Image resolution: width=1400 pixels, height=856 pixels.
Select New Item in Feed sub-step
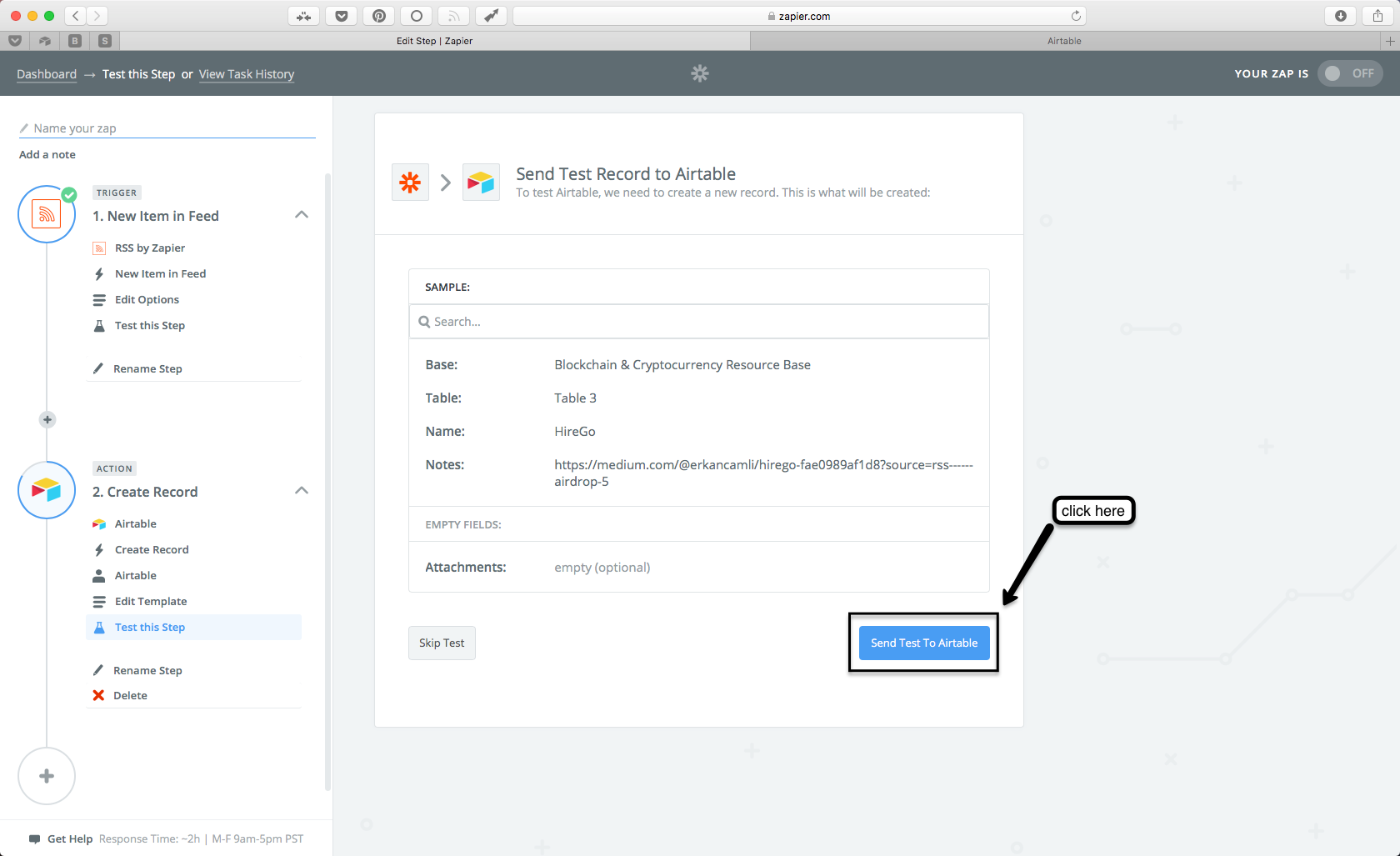(160, 273)
